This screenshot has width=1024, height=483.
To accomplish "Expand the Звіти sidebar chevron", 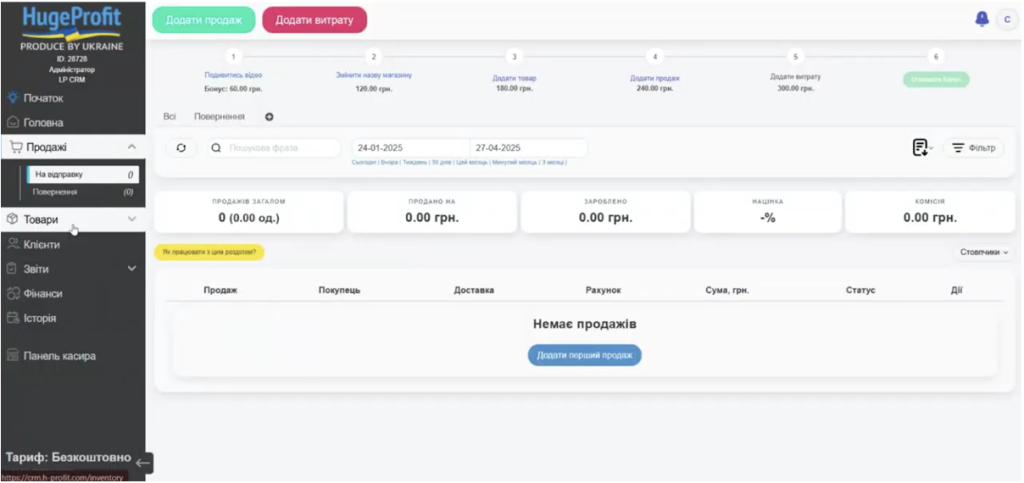I will pos(131,269).
